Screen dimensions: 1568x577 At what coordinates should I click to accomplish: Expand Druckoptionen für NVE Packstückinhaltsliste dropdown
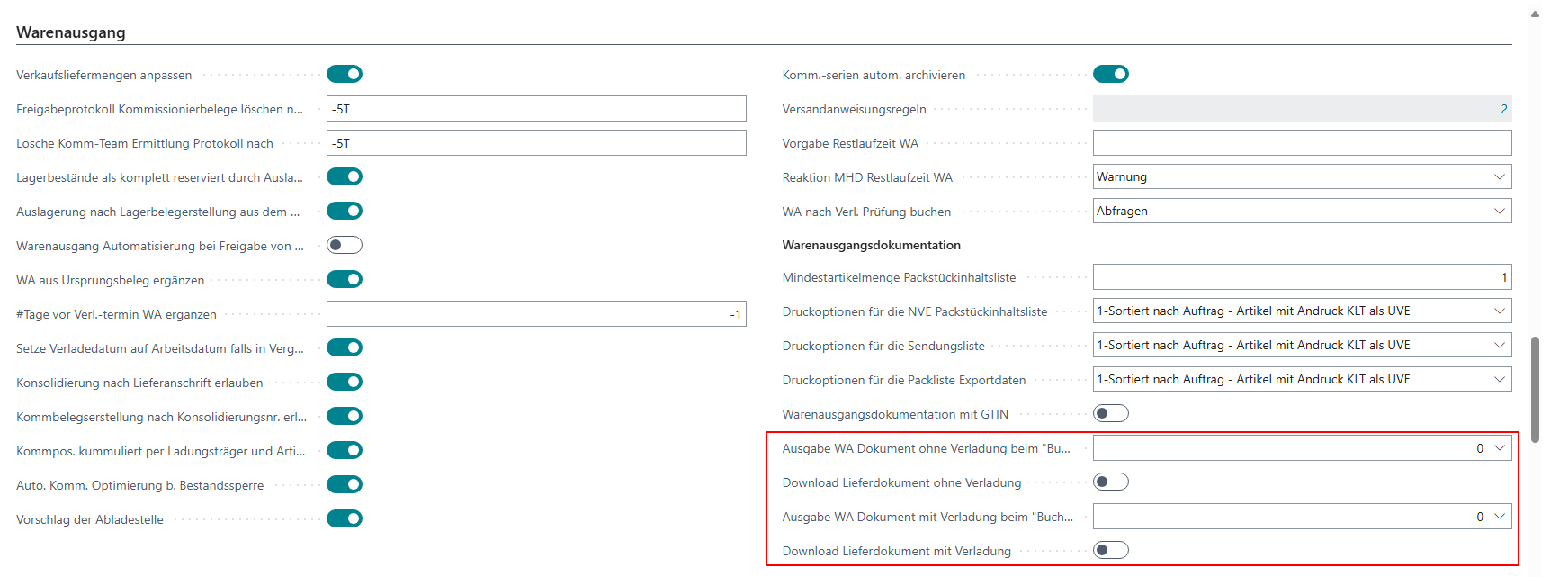pos(1301,311)
